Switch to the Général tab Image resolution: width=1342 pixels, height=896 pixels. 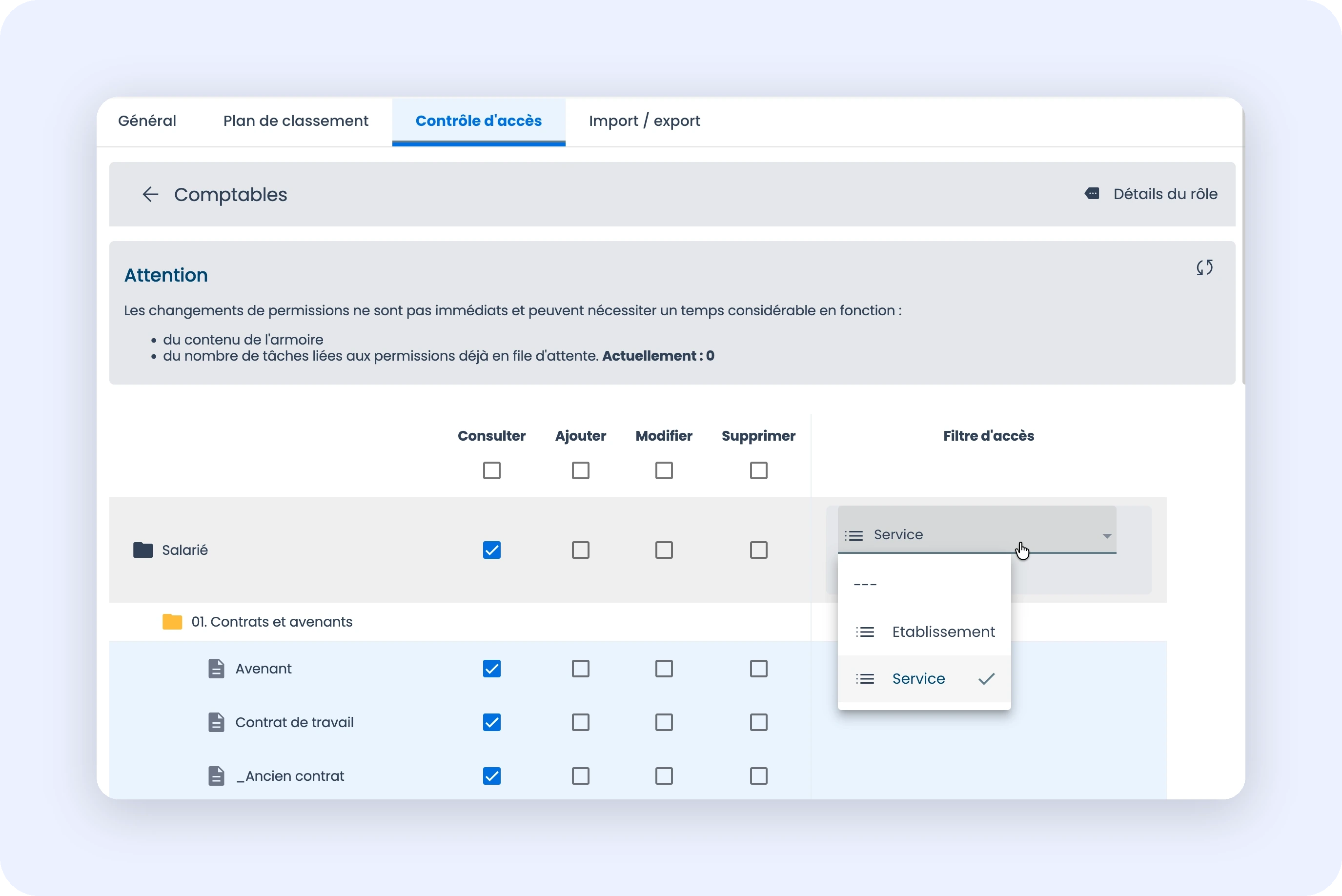pyautogui.click(x=147, y=121)
